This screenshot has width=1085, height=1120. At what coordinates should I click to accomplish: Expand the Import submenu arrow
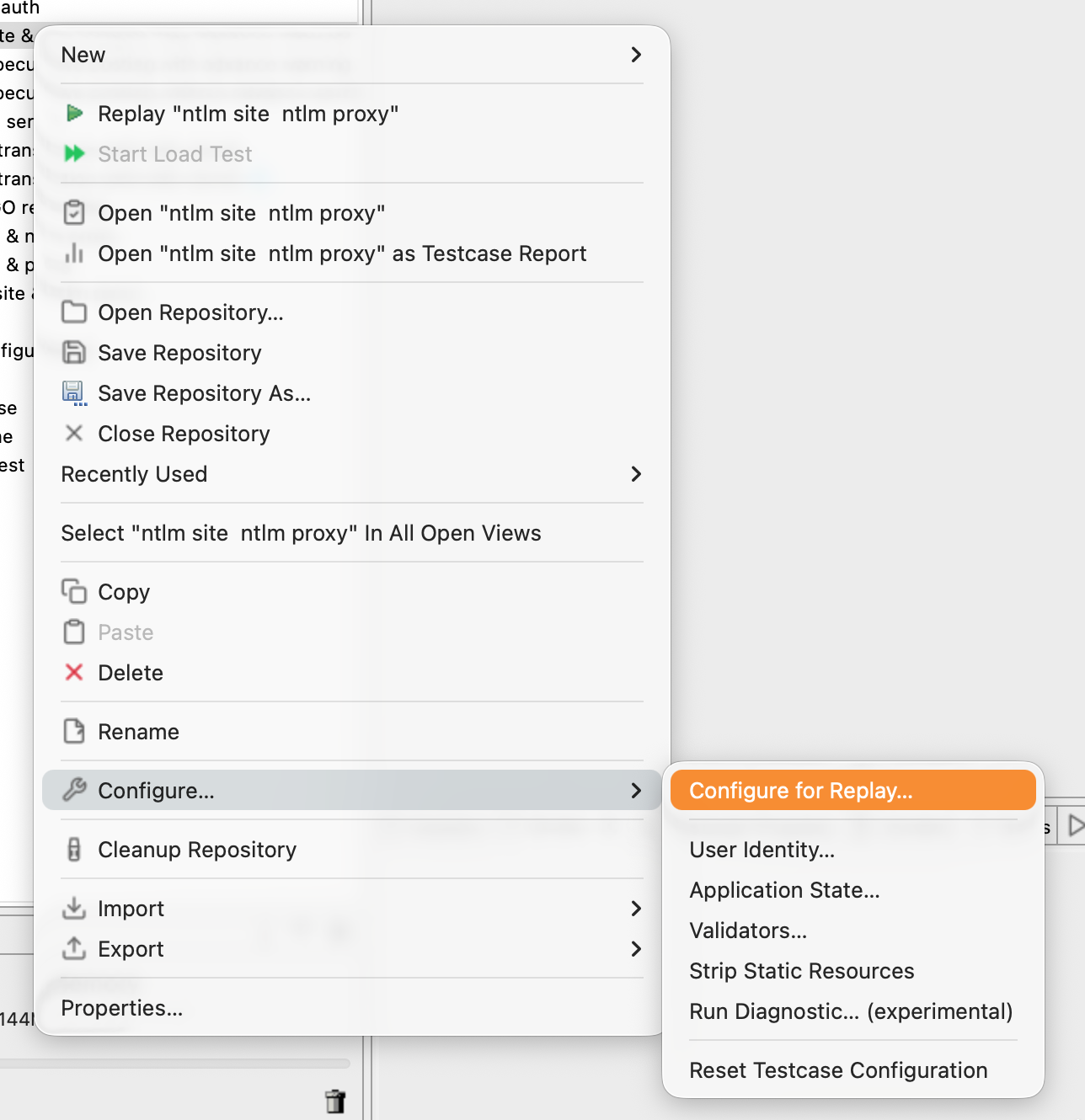pos(636,909)
